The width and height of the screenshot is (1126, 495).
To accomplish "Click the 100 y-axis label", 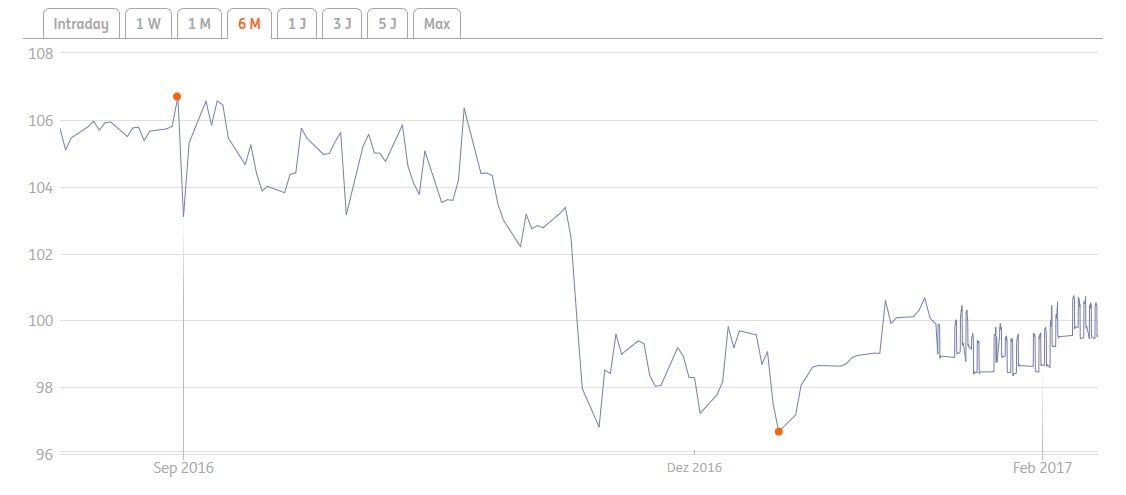I will coord(40,321).
